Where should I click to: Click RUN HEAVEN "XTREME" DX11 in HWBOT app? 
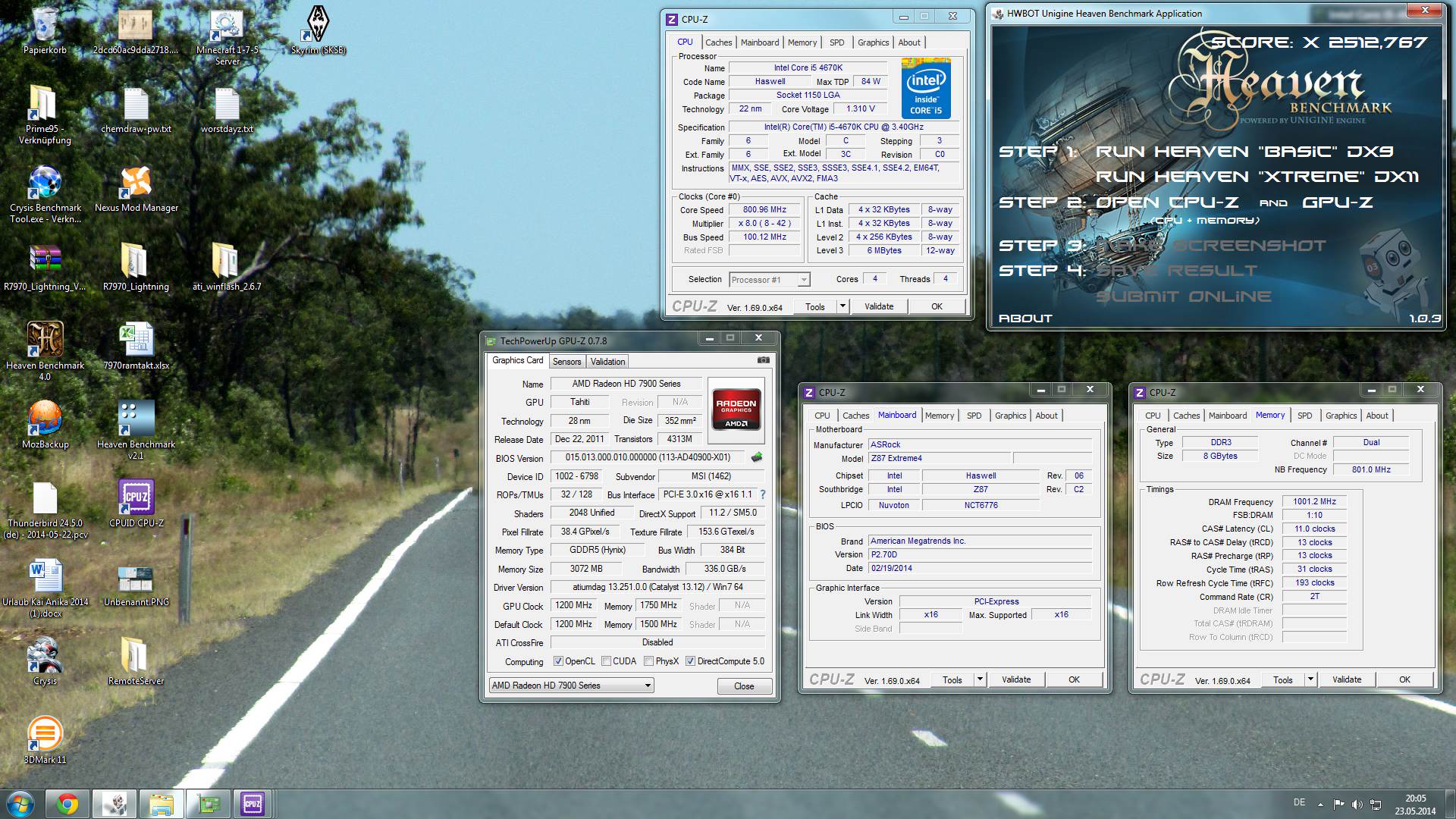click(1257, 177)
